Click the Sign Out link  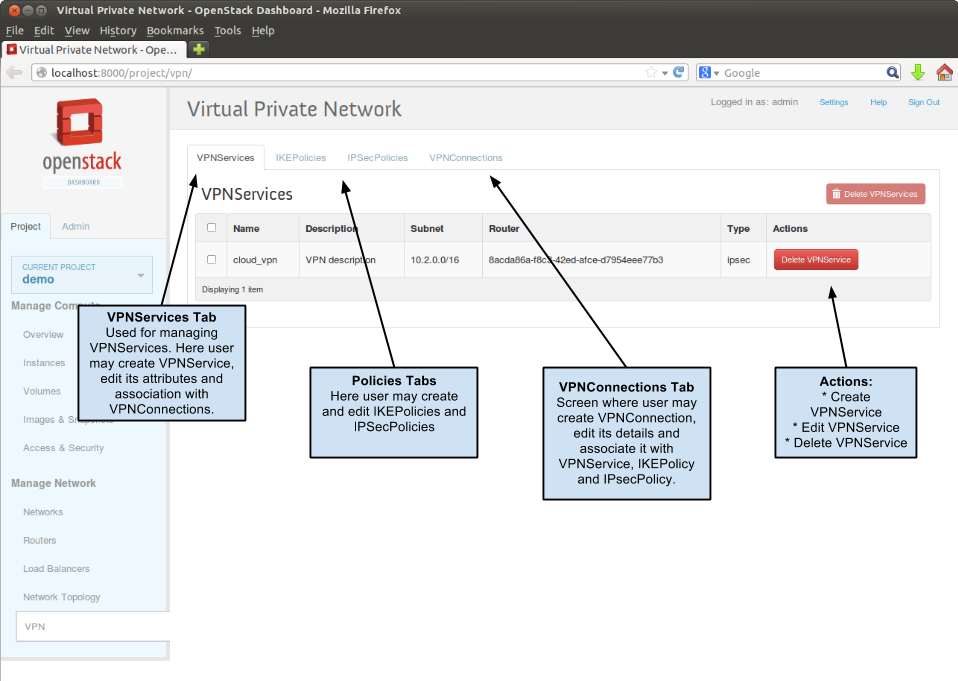(x=923, y=102)
